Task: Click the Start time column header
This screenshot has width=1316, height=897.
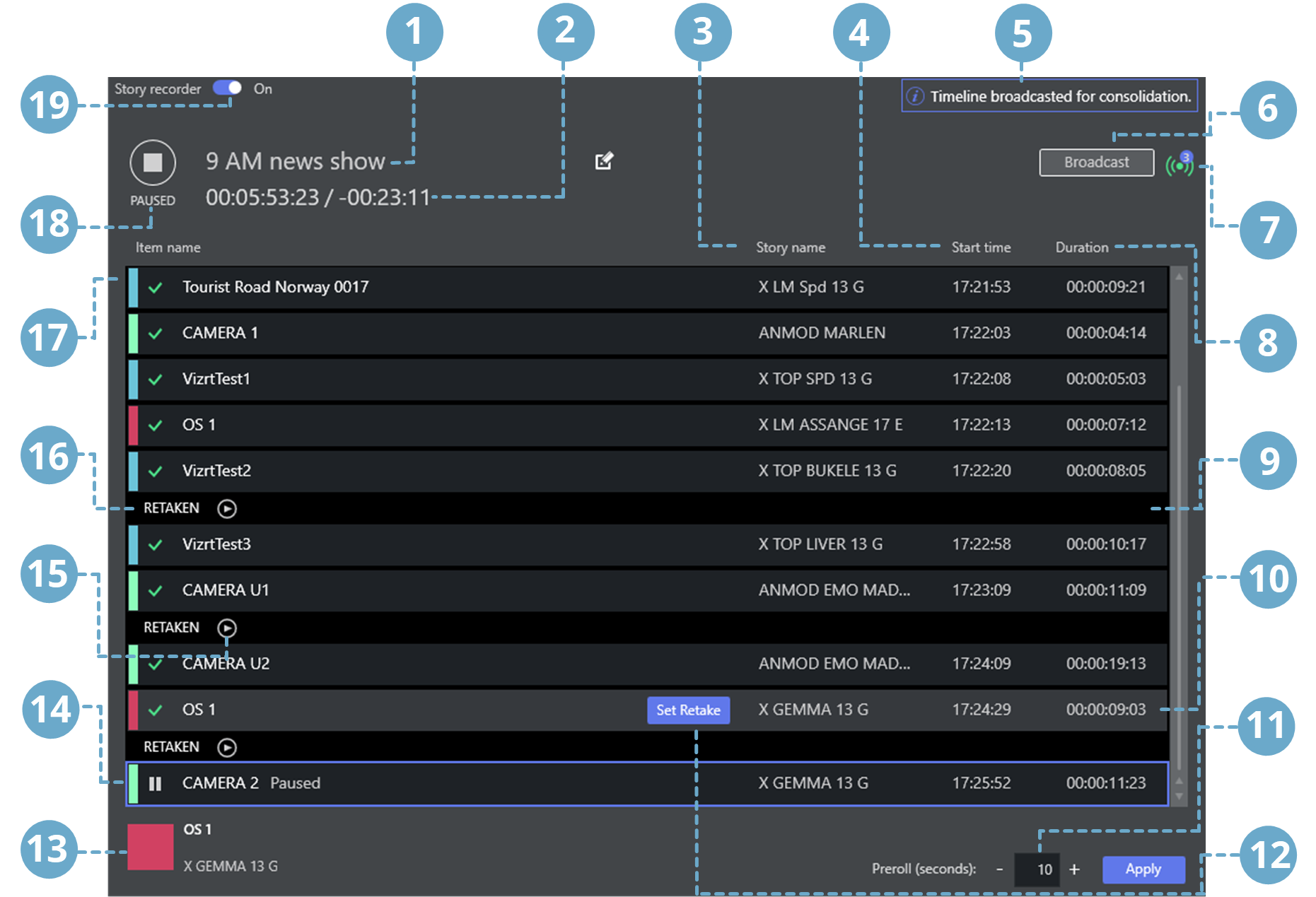Action: click(x=981, y=247)
